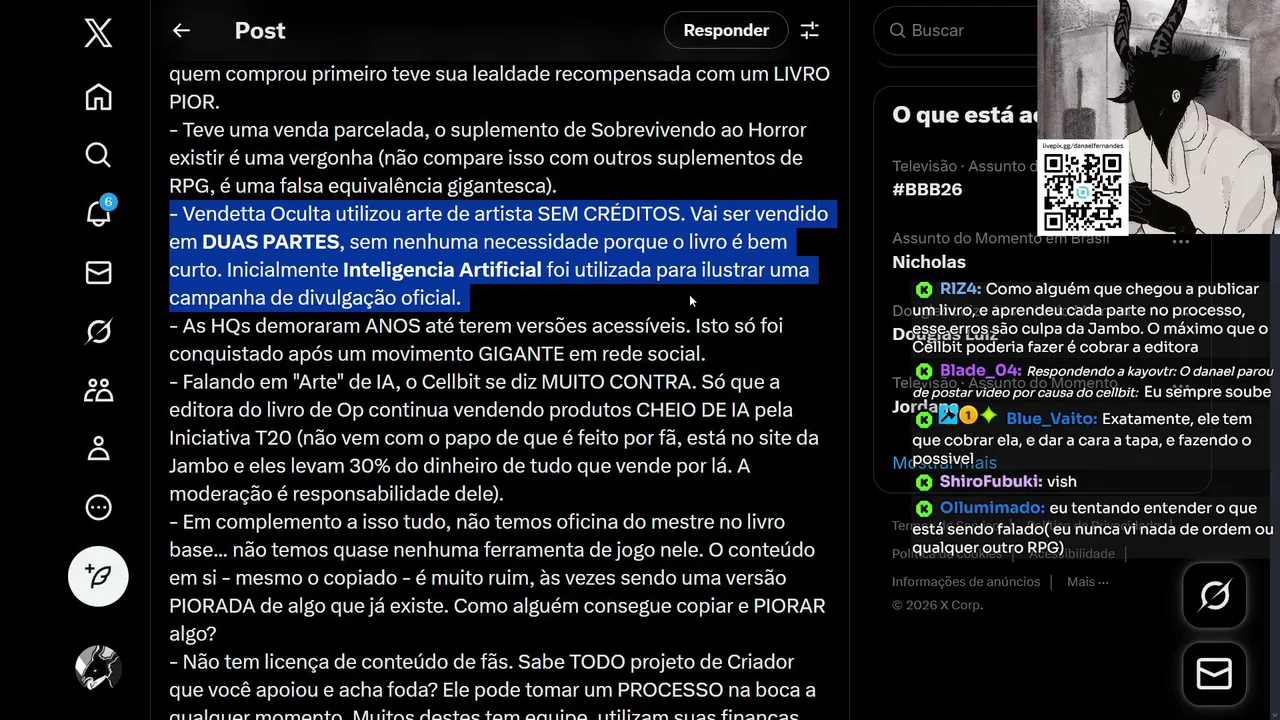Click green badge icon next to Ollumimado
This screenshot has height=720, width=1280.
click(x=924, y=509)
